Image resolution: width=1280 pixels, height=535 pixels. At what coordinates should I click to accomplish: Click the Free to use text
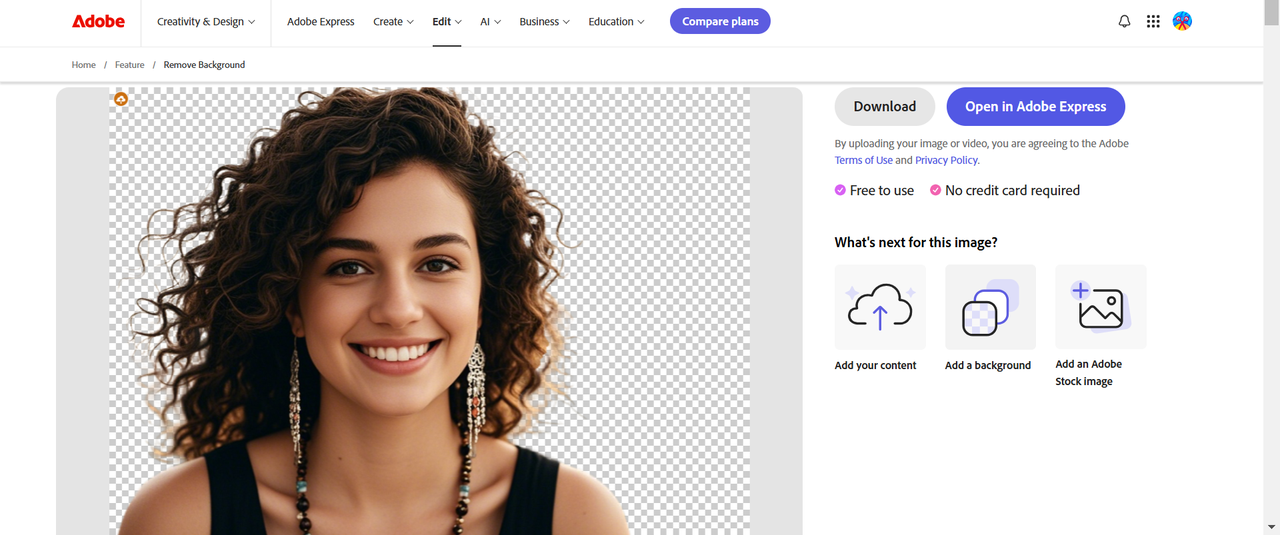(882, 190)
